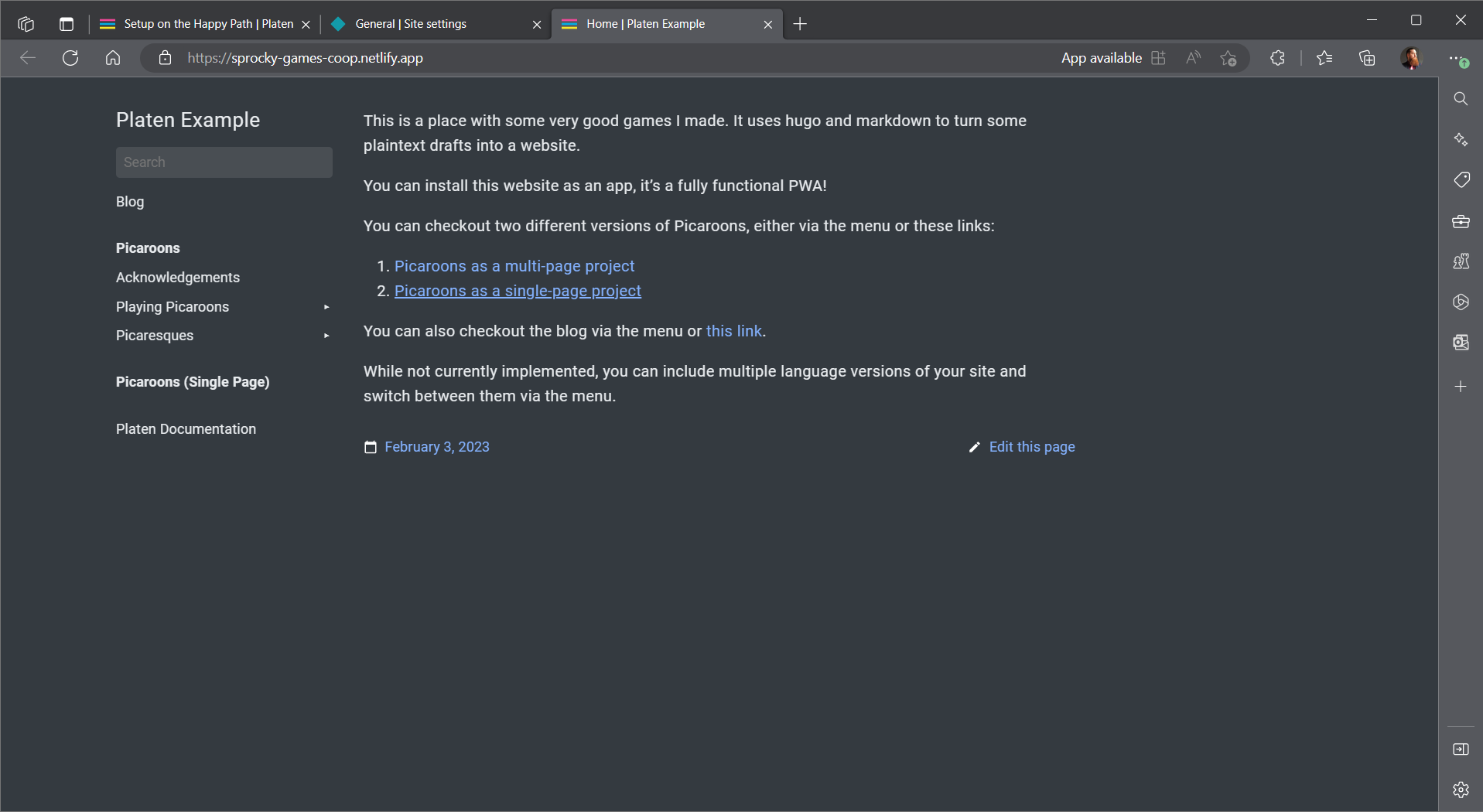Click the Edit this page link
The height and width of the screenshot is (812, 1483).
(x=1031, y=447)
